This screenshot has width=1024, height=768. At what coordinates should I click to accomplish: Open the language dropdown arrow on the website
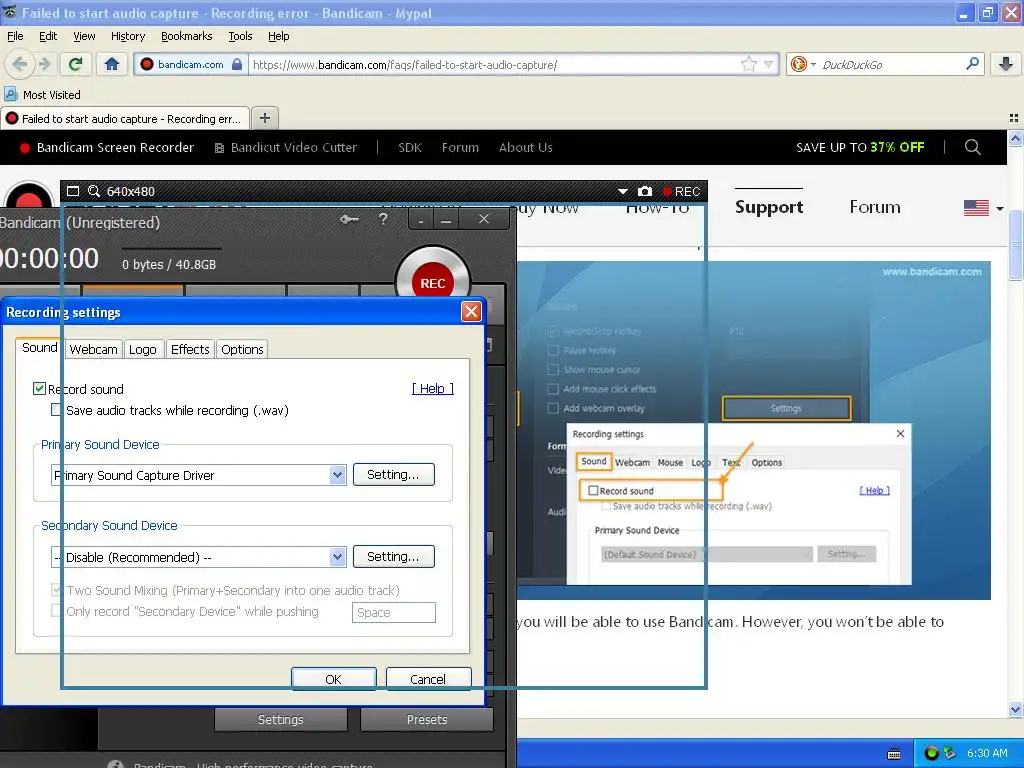coord(1000,209)
